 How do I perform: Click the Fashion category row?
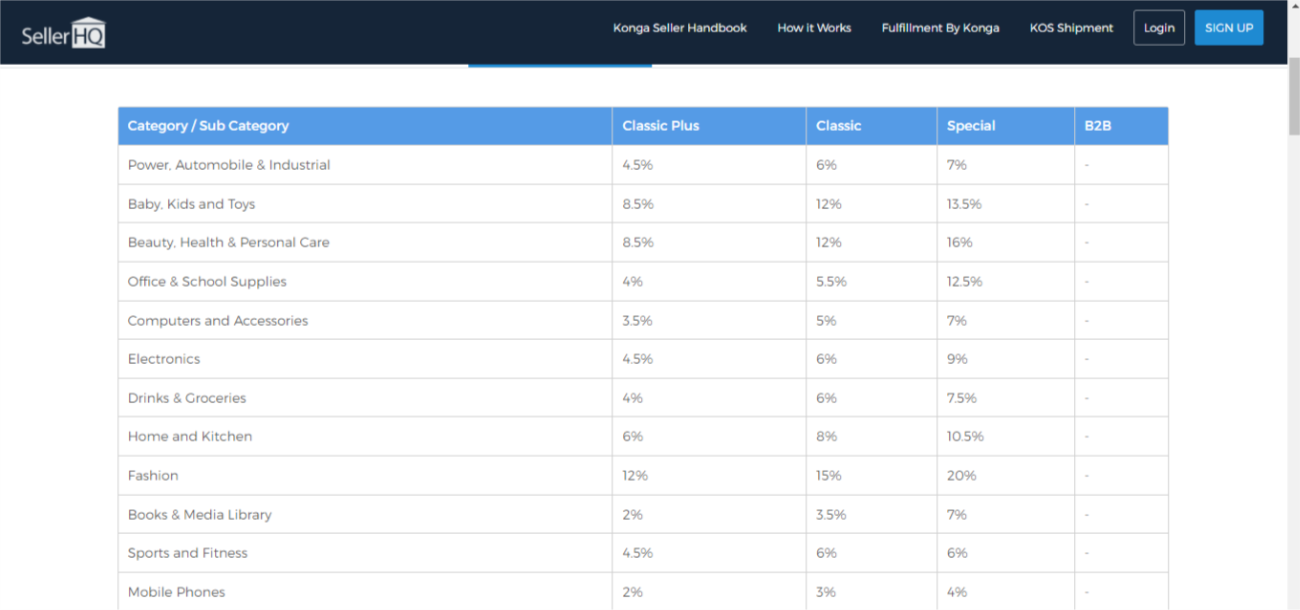(643, 475)
